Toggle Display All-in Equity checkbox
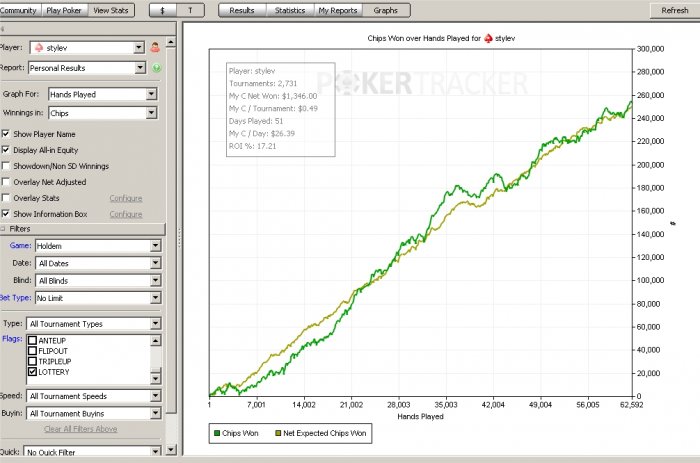 point(5,150)
